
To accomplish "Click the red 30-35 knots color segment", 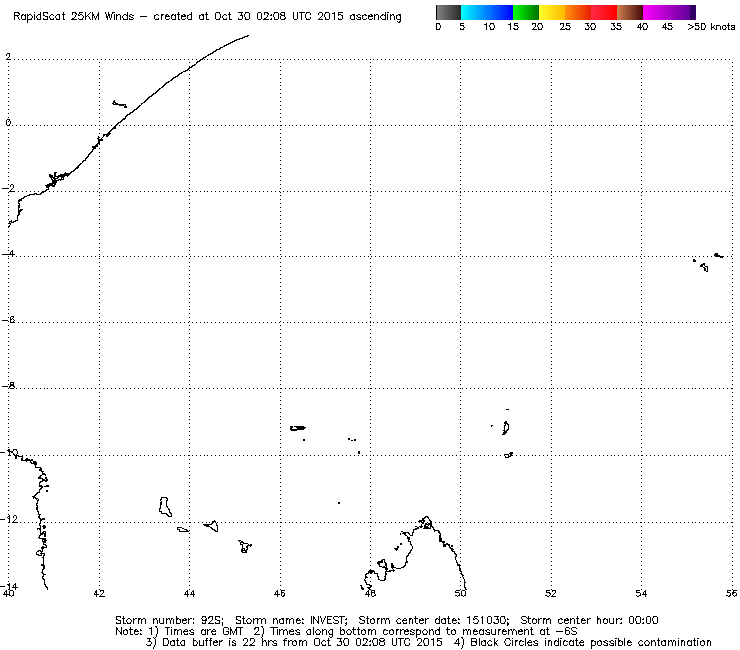I will coord(604,12).
